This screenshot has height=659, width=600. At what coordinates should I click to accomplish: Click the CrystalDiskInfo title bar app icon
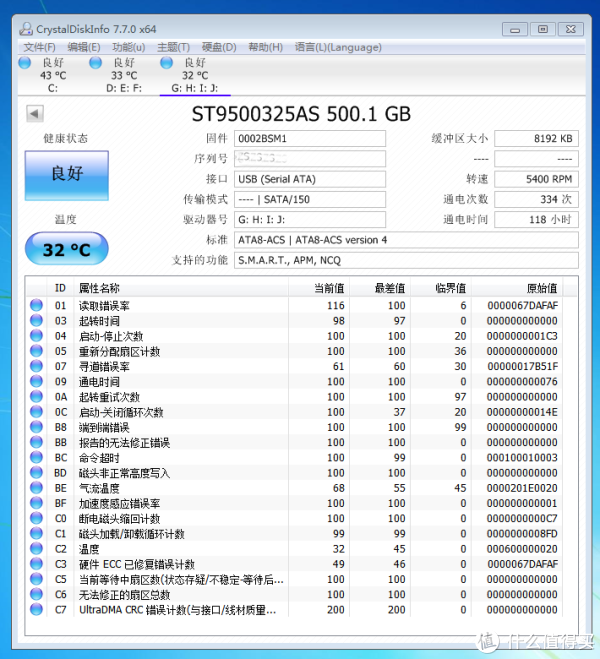pos(26,29)
